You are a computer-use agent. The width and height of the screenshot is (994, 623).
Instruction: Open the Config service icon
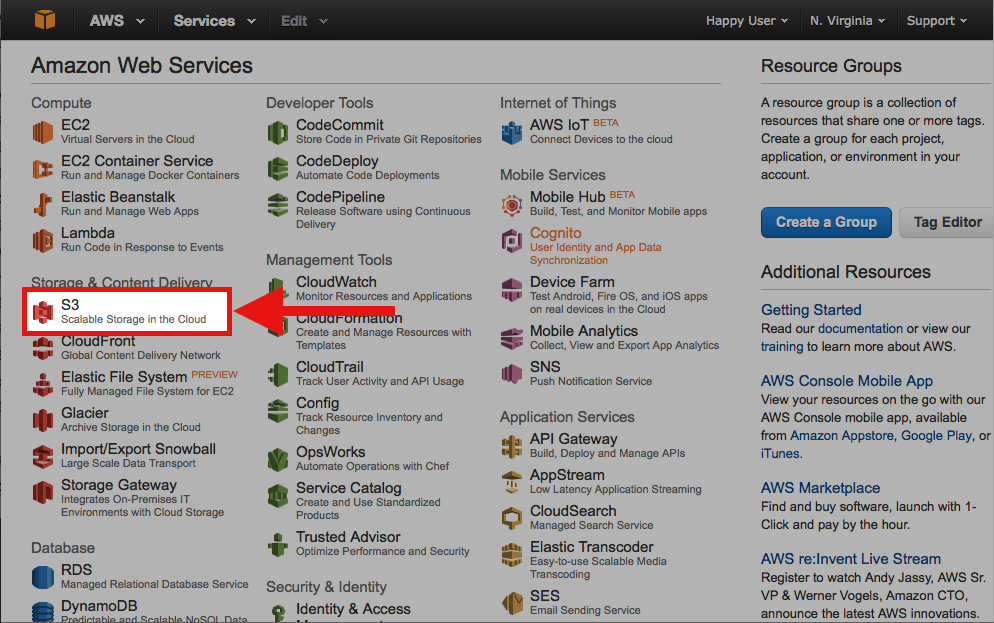278,411
